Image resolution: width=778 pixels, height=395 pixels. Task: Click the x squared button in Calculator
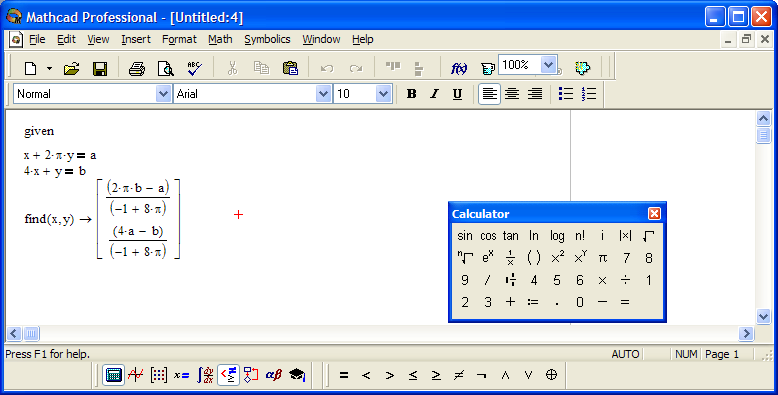(x=557, y=258)
